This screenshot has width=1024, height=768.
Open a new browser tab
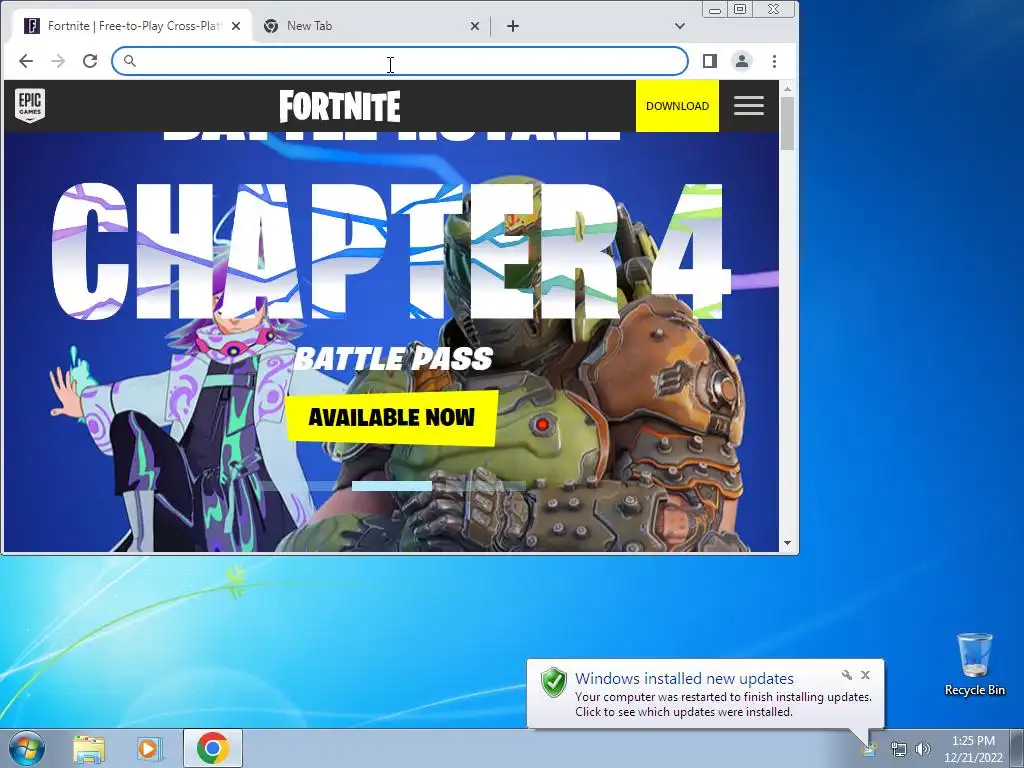point(513,26)
